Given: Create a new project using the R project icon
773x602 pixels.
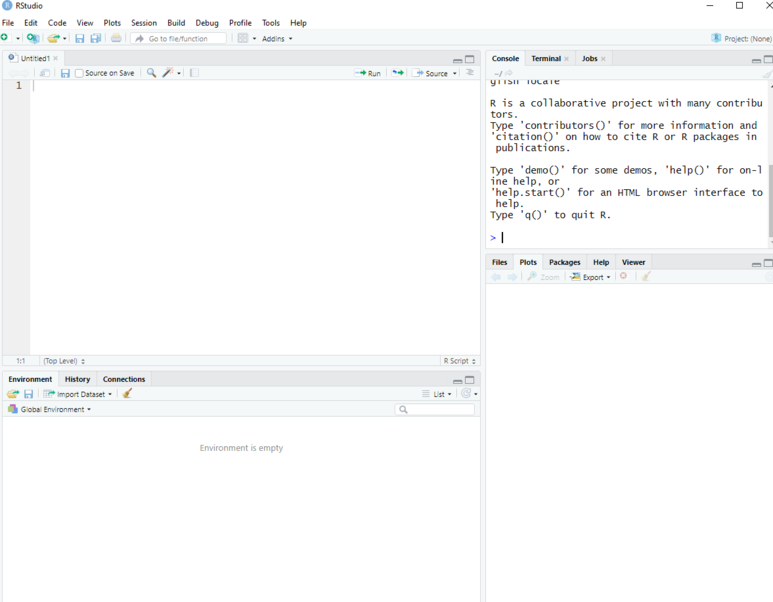Looking at the screenshot, I should (x=33, y=38).
